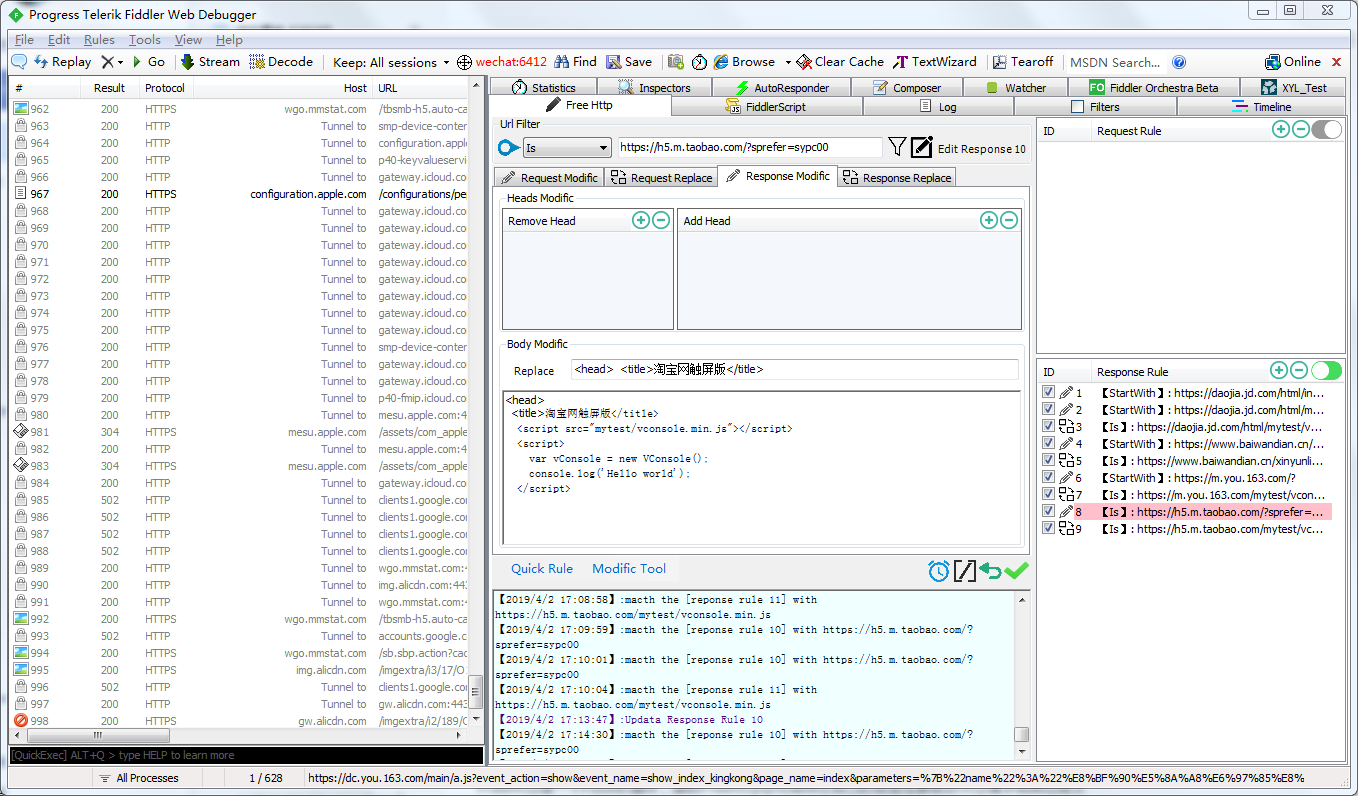The image size is (1358, 796).
Task: Add a new Response Rule
Action: 1278,370
